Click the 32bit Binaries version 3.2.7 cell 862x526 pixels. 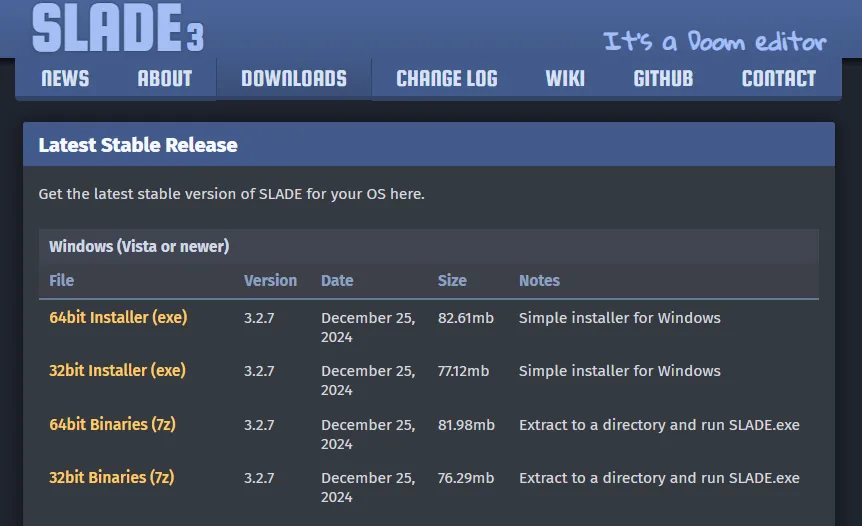[259, 478]
